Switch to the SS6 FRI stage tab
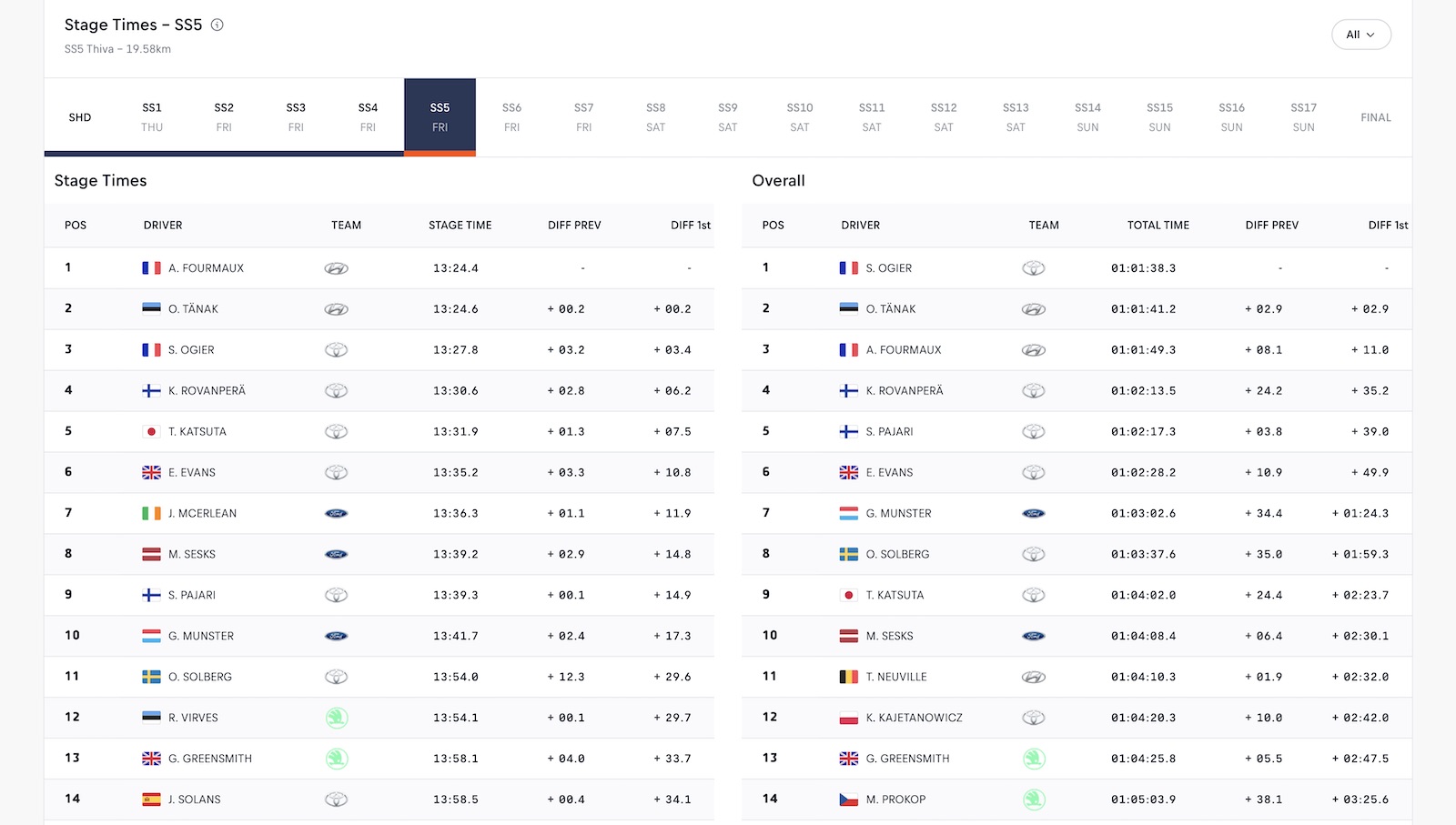Screen dimensions: 1456x825 point(511,117)
